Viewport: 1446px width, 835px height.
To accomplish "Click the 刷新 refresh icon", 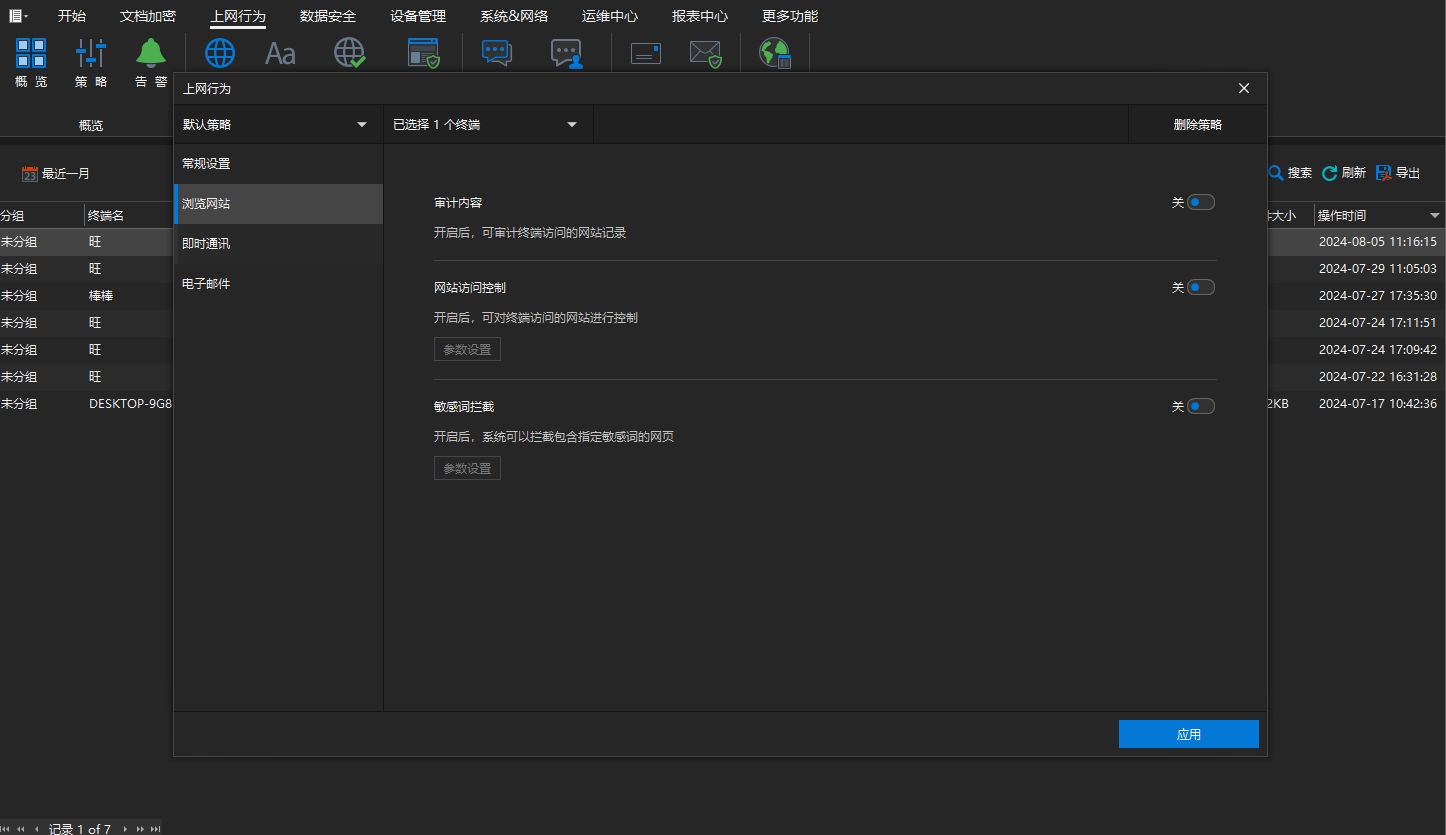I will click(1330, 173).
